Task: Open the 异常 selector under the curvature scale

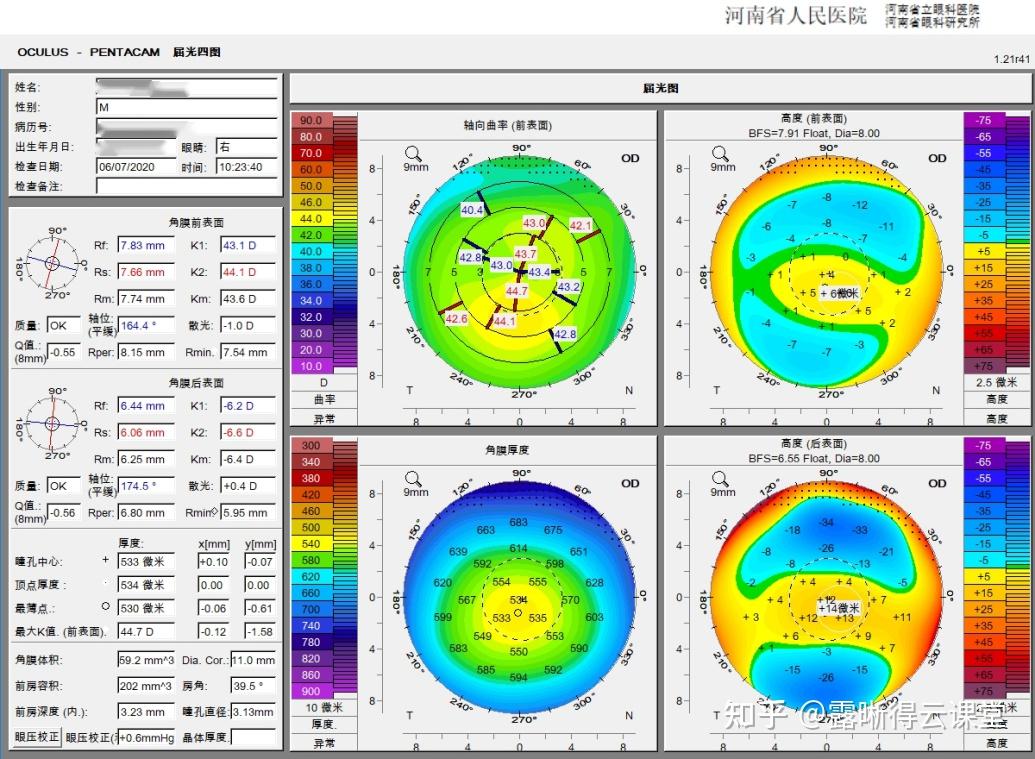Action: click(x=324, y=418)
